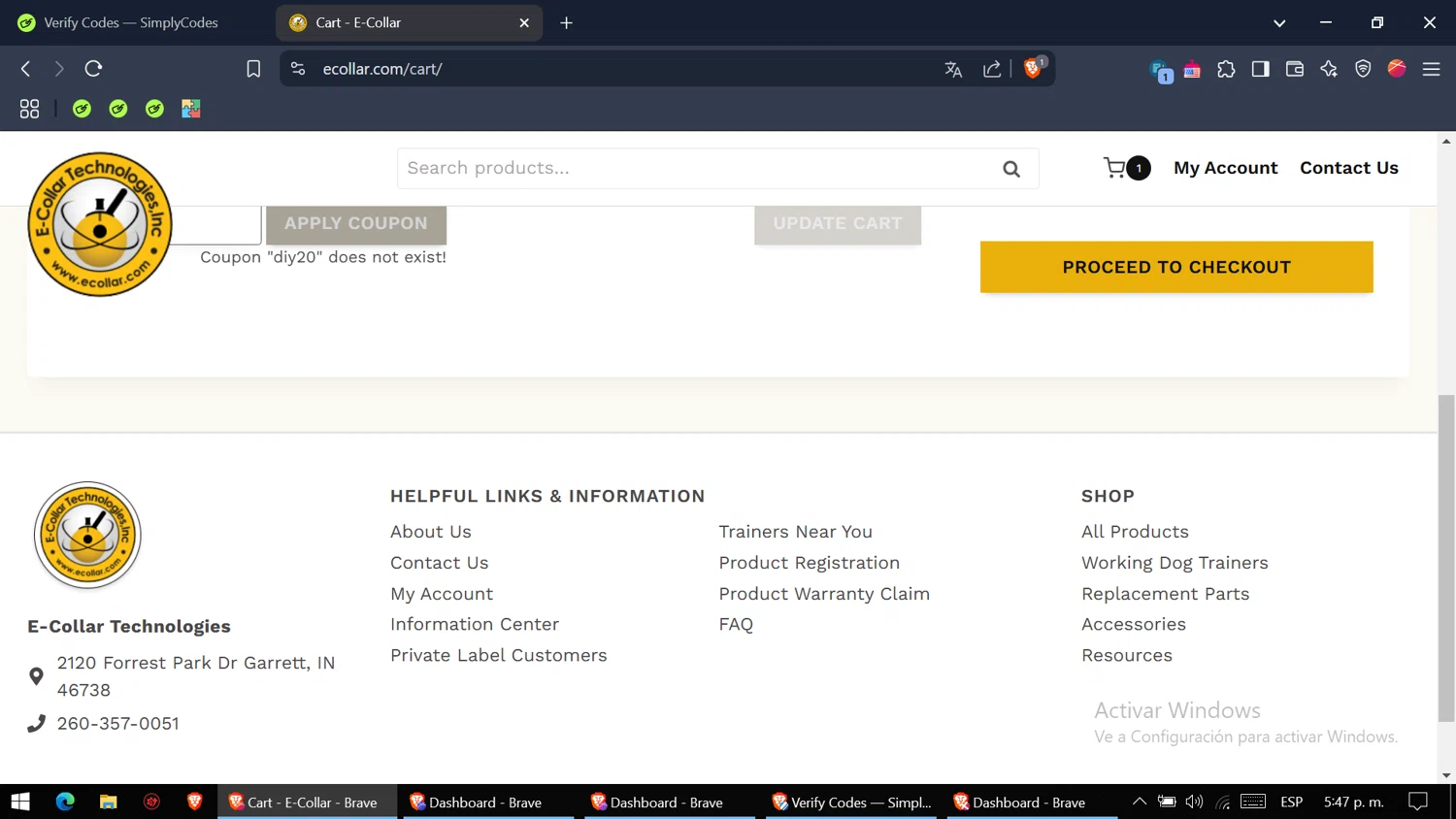Viewport: 1456px width, 819px height.
Task: Click the page vertical scrollbar thumb
Action: pos(1446,558)
